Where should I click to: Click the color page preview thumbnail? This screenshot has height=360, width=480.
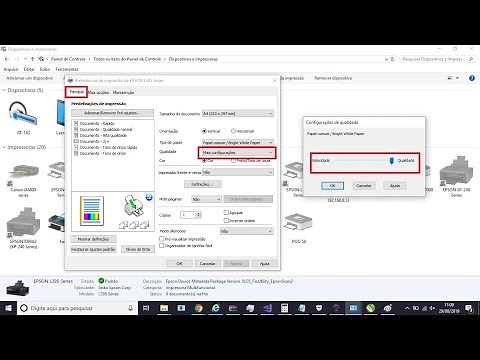(x=92, y=211)
